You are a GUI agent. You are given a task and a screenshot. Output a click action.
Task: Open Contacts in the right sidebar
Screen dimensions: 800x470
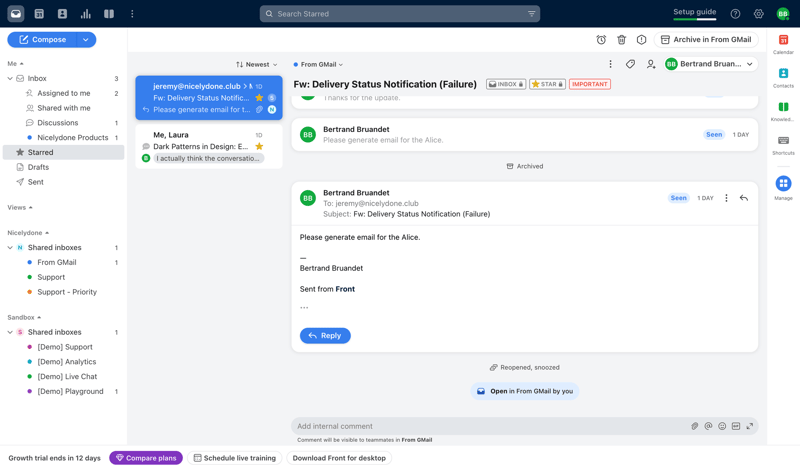(x=783, y=78)
